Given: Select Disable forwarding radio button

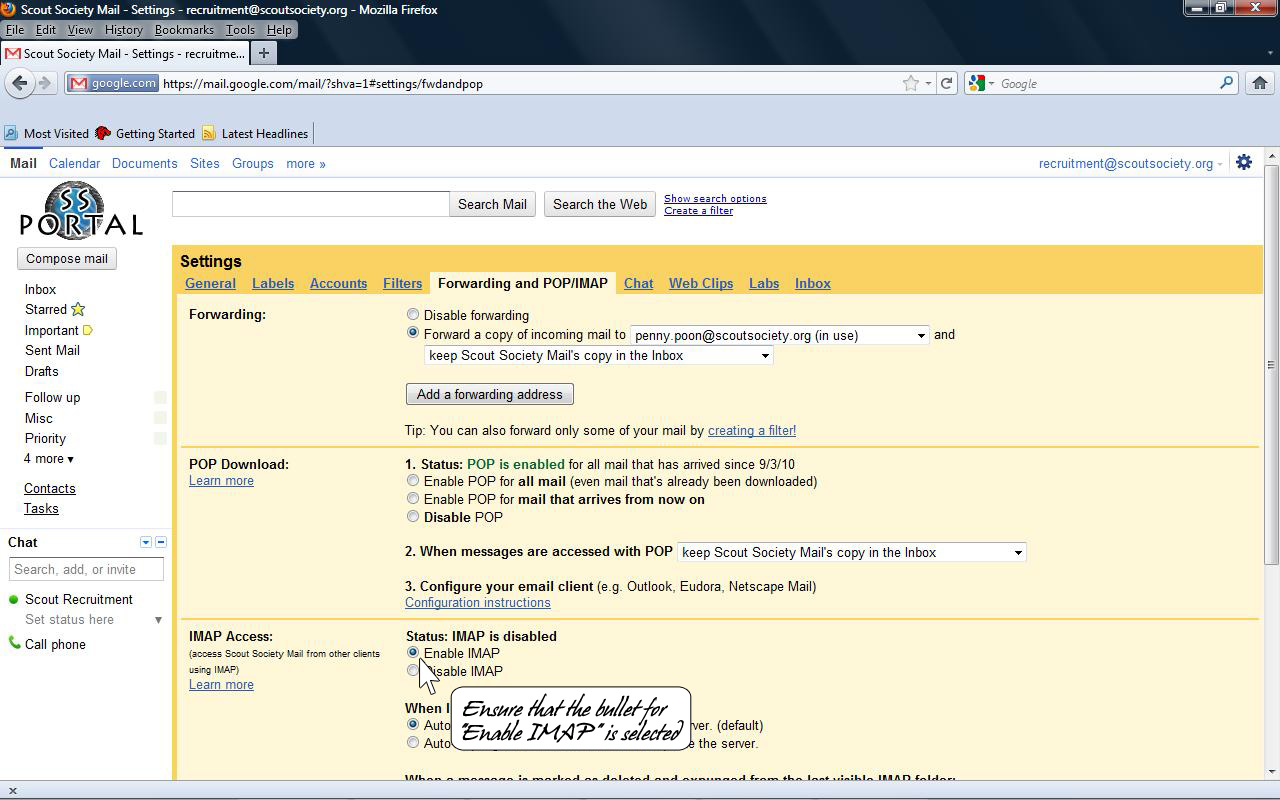Looking at the screenshot, I should click(x=413, y=315).
